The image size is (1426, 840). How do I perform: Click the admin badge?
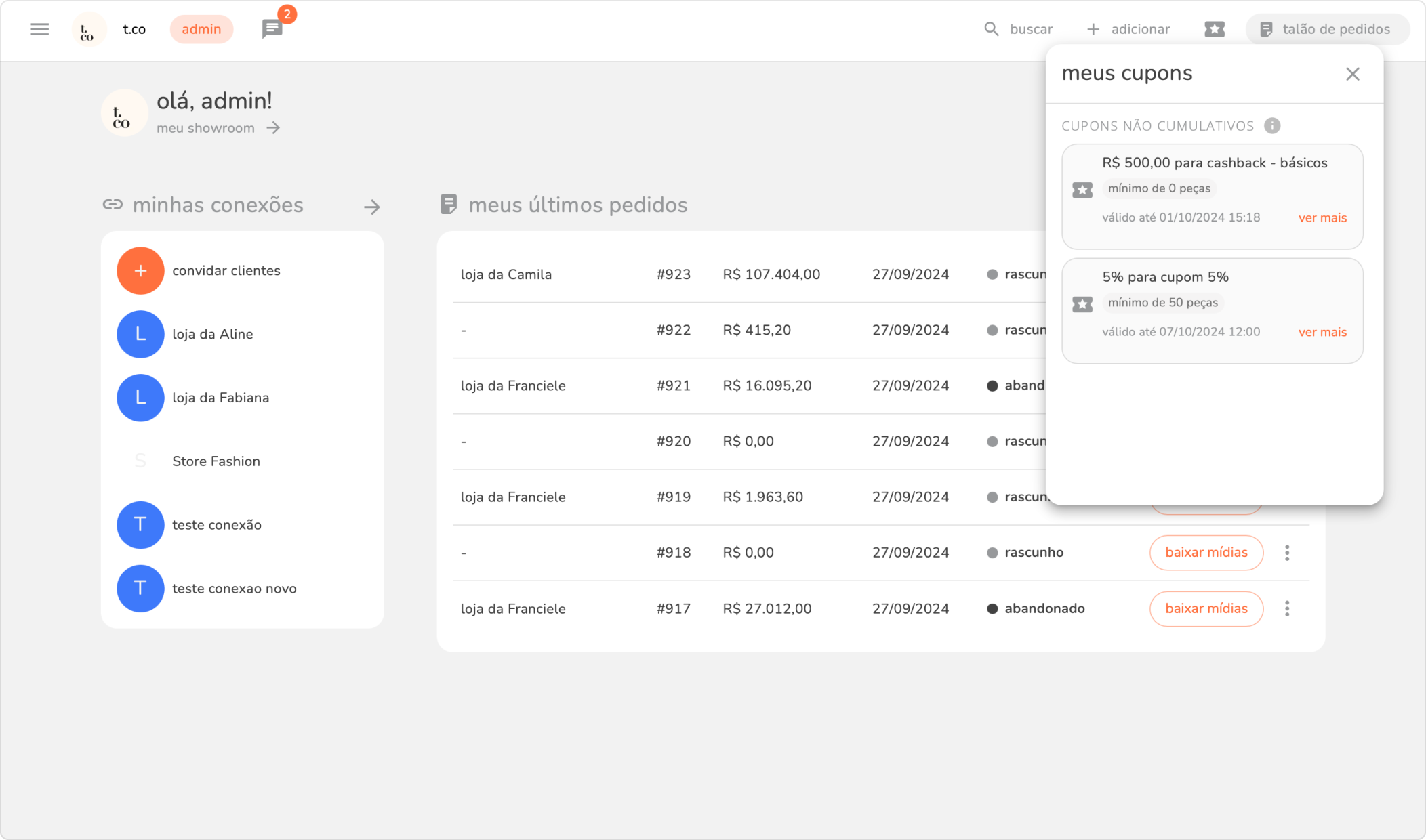(201, 29)
